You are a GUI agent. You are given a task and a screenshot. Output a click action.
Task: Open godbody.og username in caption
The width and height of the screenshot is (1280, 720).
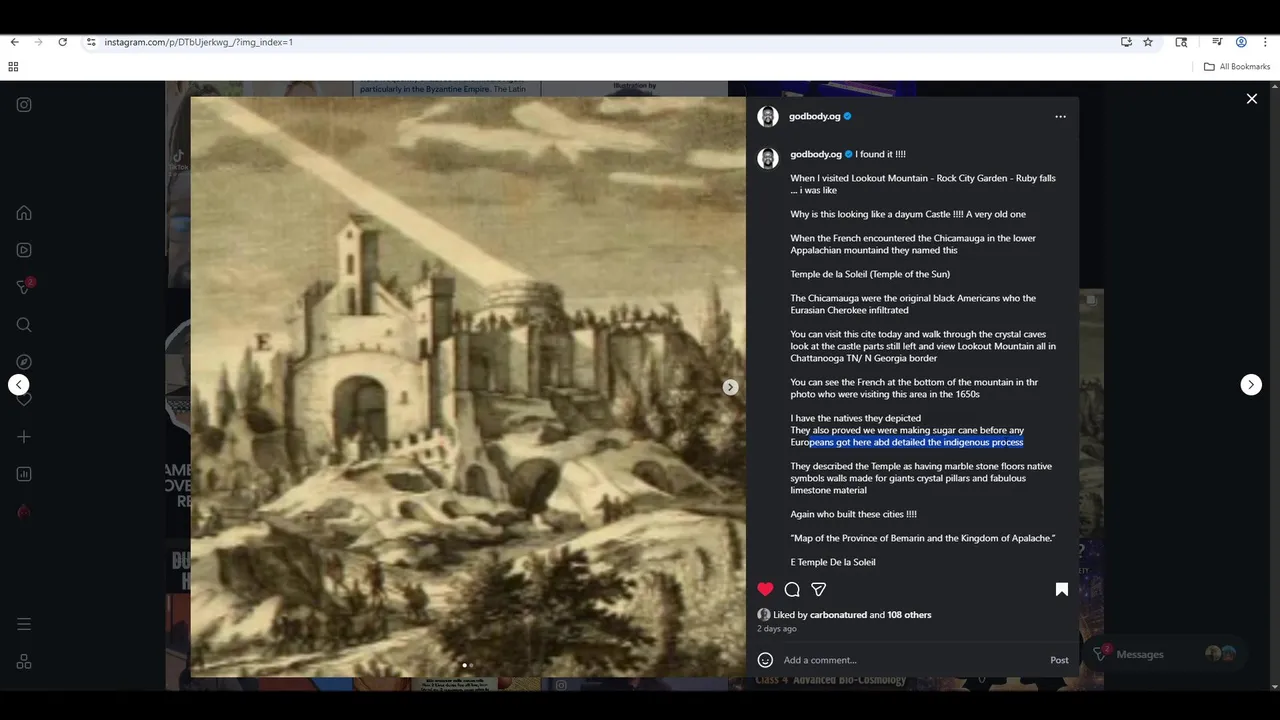pos(816,154)
